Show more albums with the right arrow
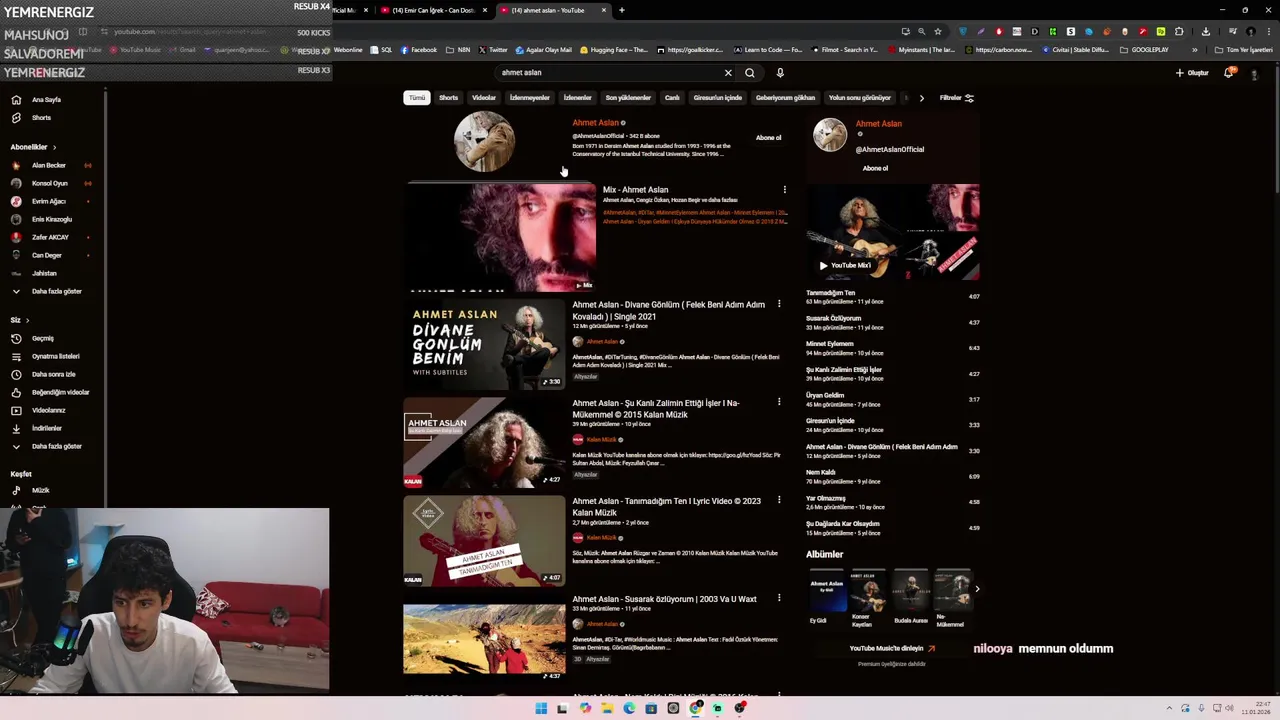Viewport: 1280px width, 720px height. (977, 589)
